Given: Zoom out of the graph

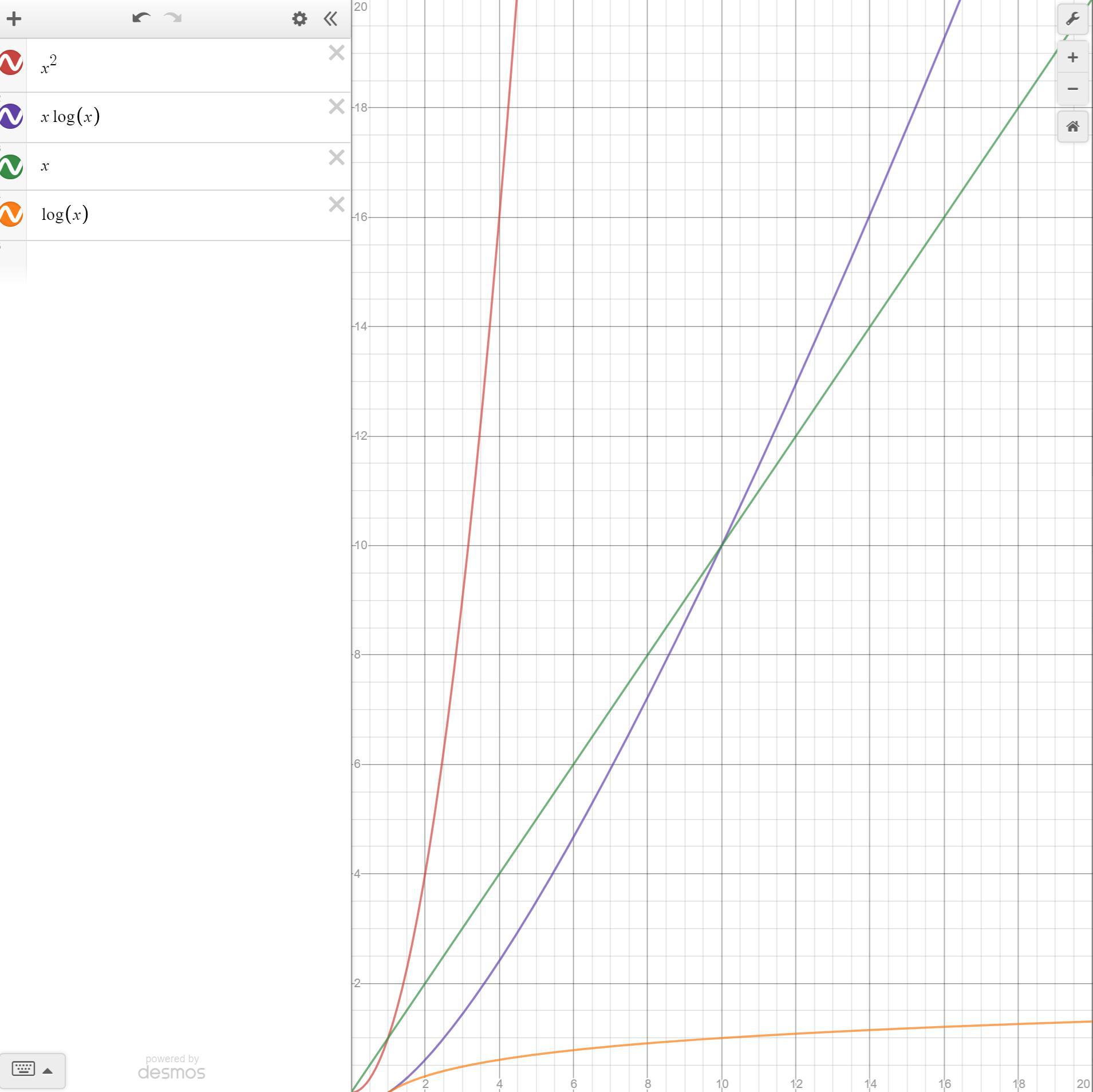Looking at the screenshot, I should click(1072, 89).
